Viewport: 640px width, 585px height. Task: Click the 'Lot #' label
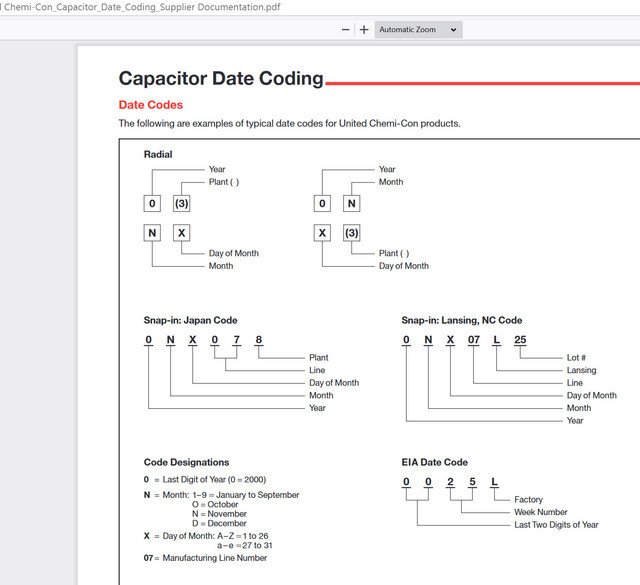(x=576, y=358)
